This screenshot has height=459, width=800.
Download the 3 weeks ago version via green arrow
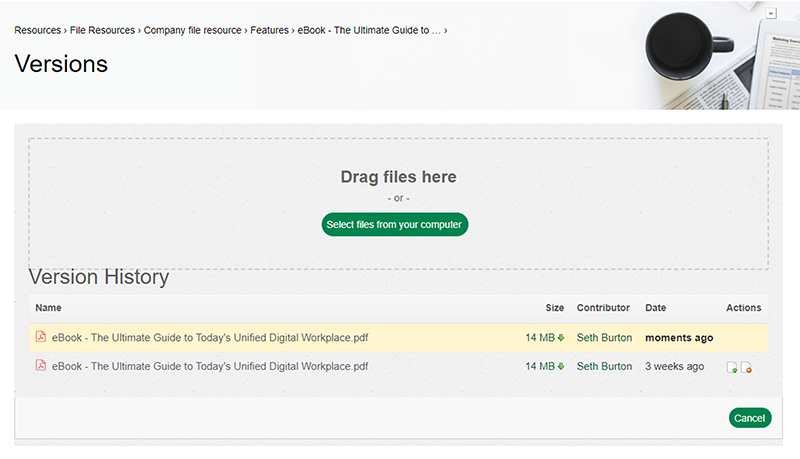(x=561, y=367)
